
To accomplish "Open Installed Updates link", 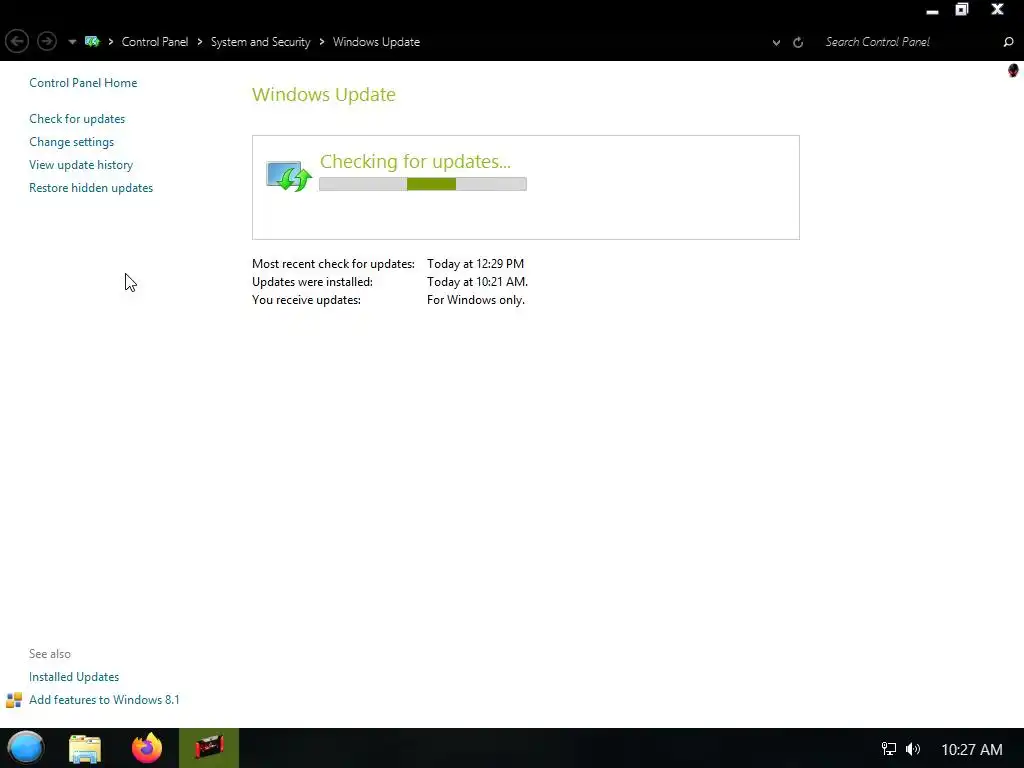I will [74, 677].
